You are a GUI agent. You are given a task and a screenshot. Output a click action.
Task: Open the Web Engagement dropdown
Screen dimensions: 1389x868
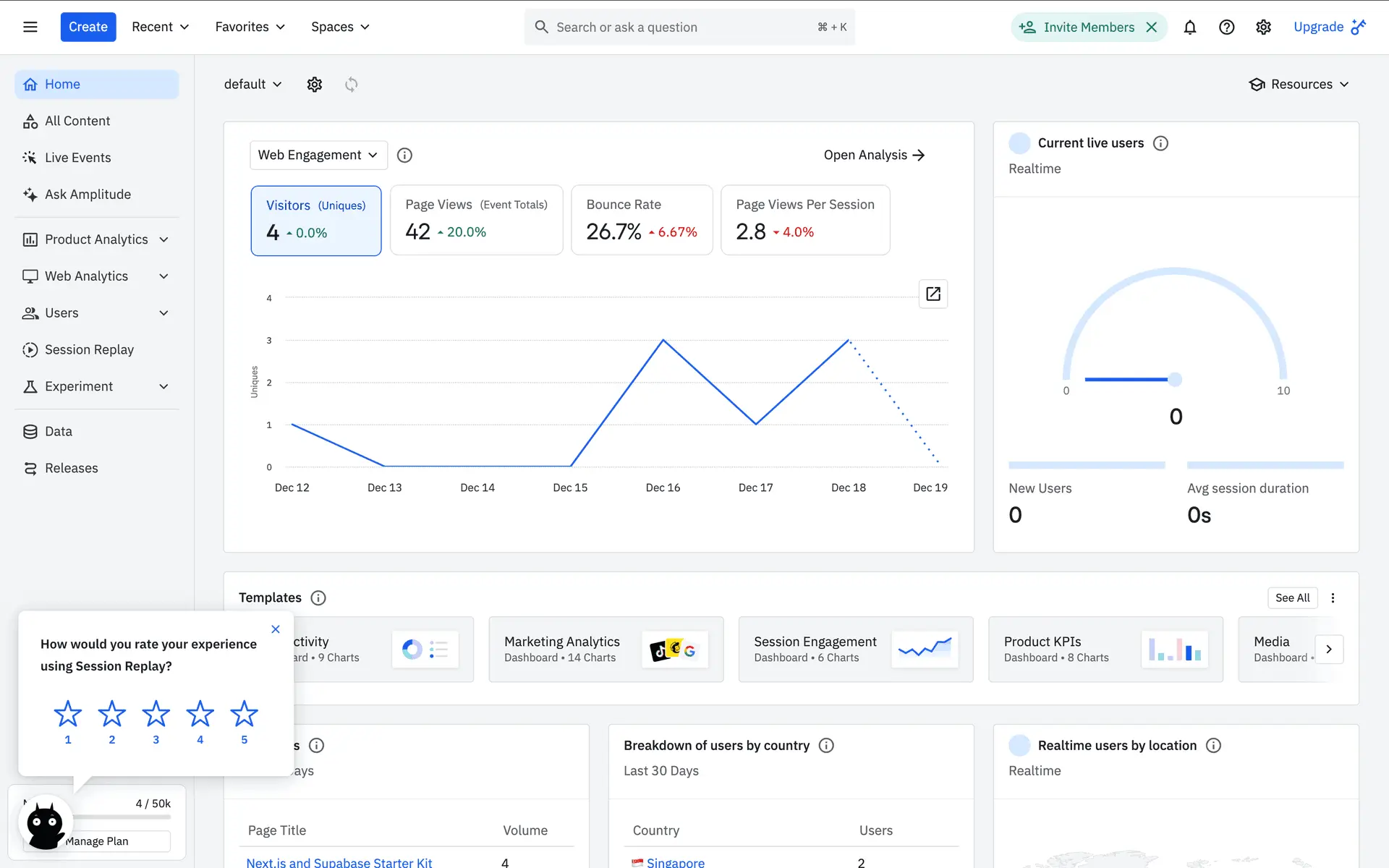(x=318, y=155)
